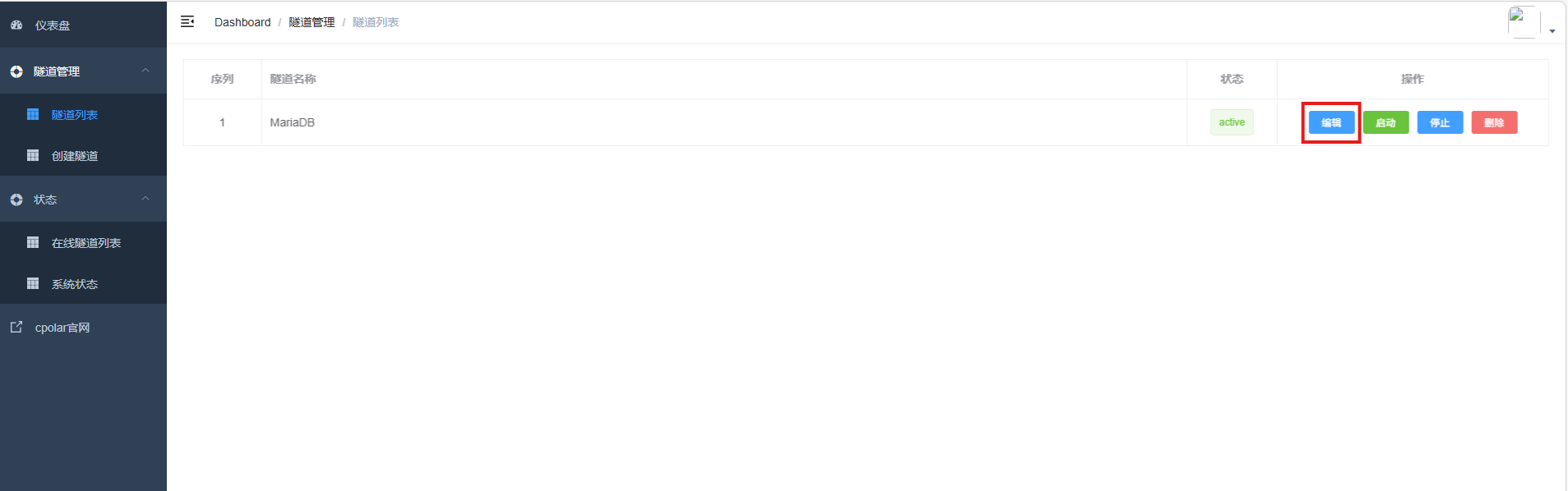1568x491 pixels.
Task: Open the user avatar dropdown arrow
Action: (x=1552, y=31)
